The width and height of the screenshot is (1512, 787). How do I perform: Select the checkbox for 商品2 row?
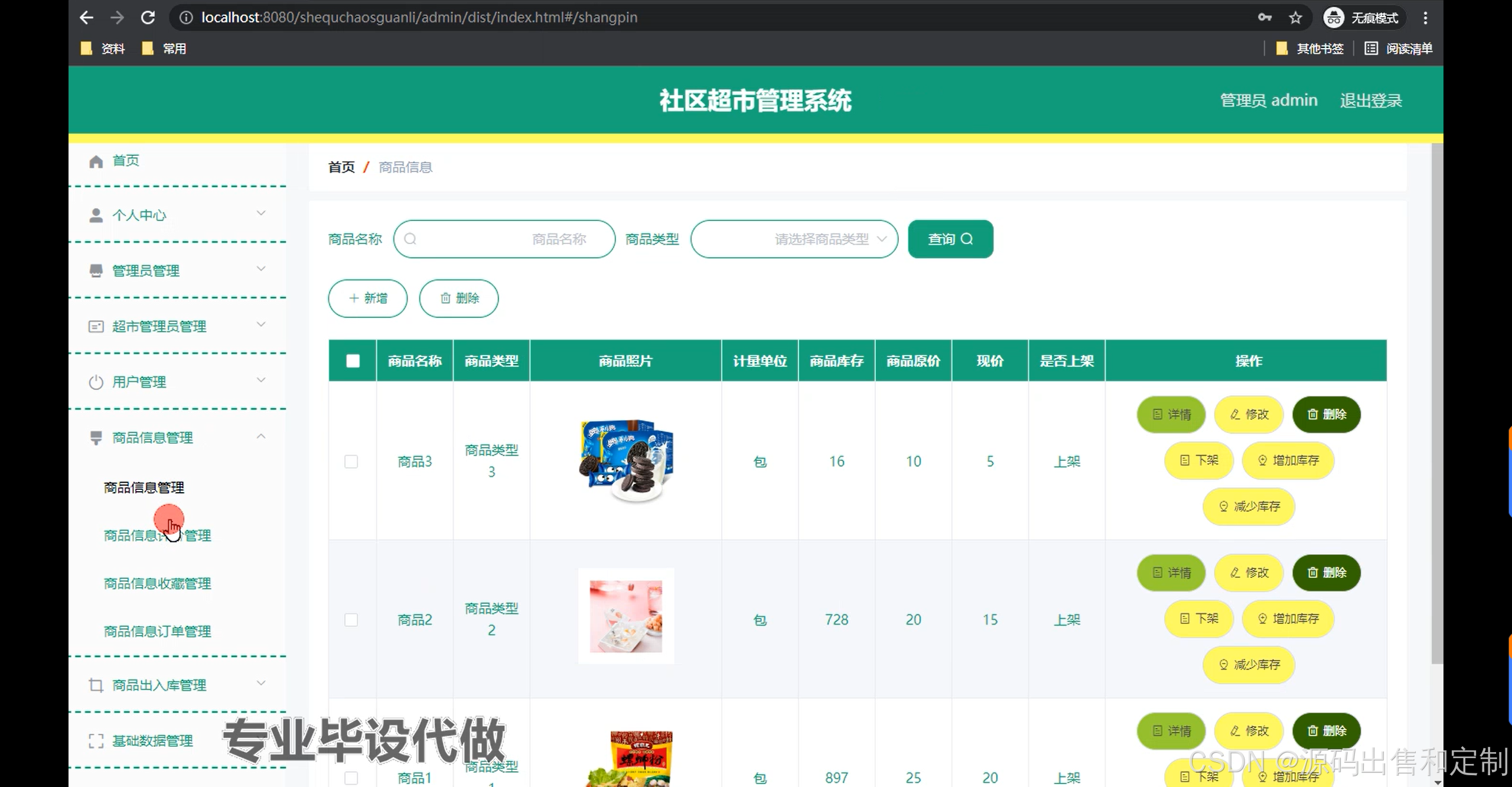coord(351,620)
